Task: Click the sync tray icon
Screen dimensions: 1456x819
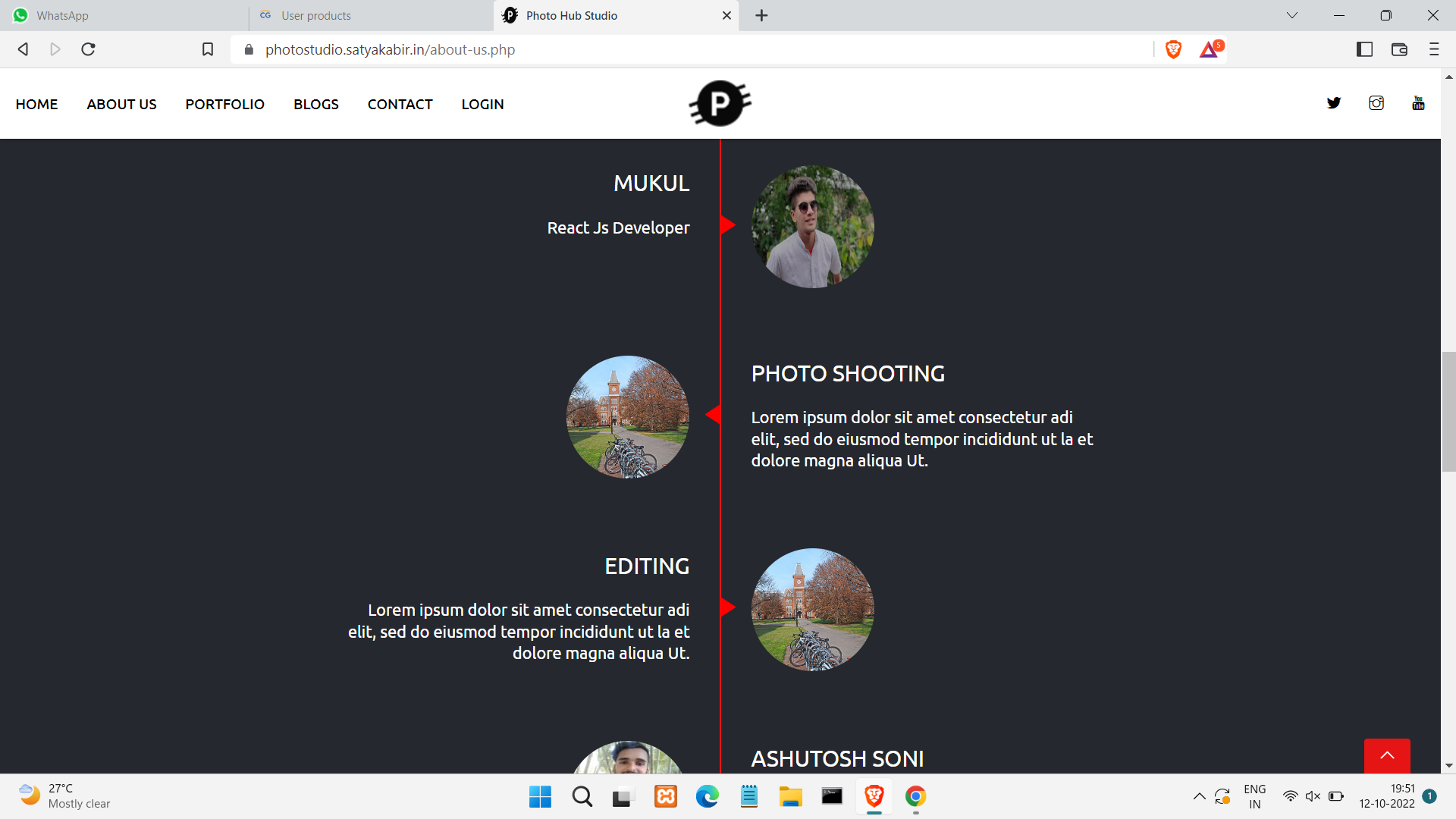Action: tap(1222, 796)
